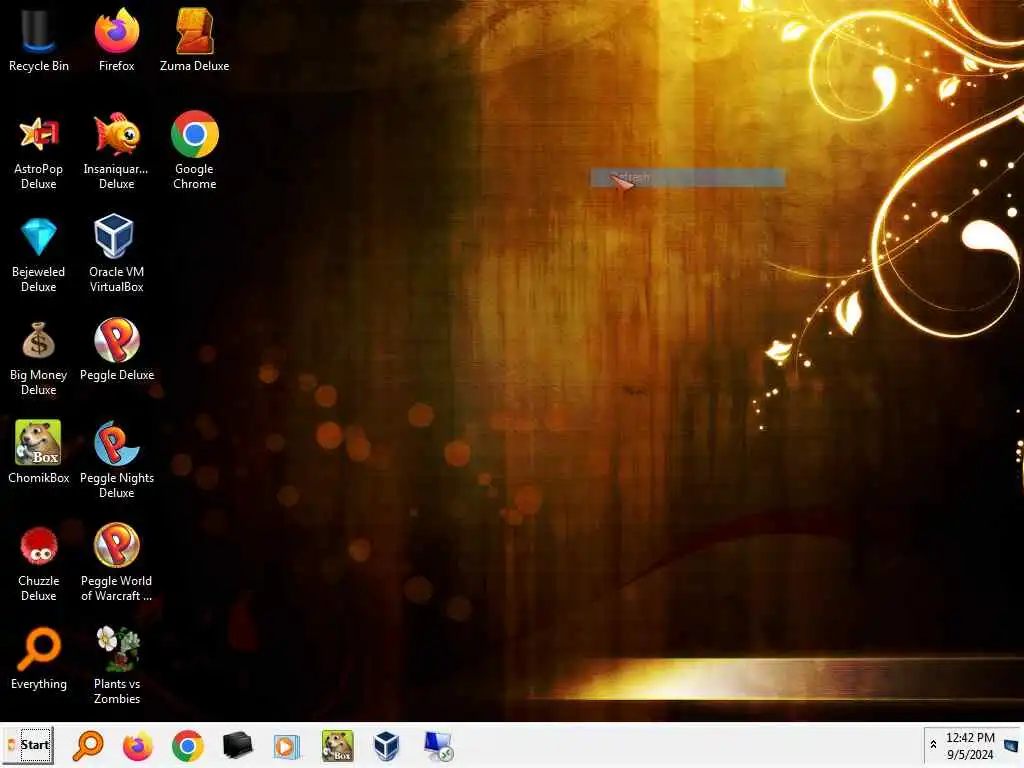This screenshot has width=1024, height=768.
Task: Click the show desktop tray icon
Action: [1011, 746]
